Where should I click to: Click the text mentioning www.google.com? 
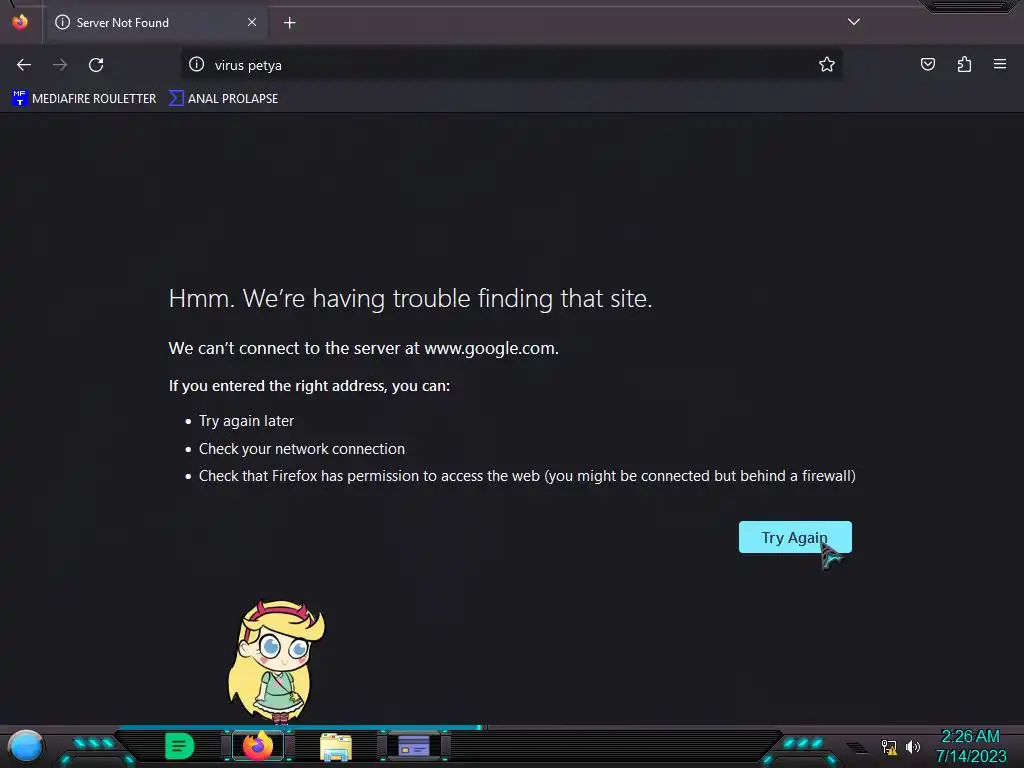[x=364, y=348]
